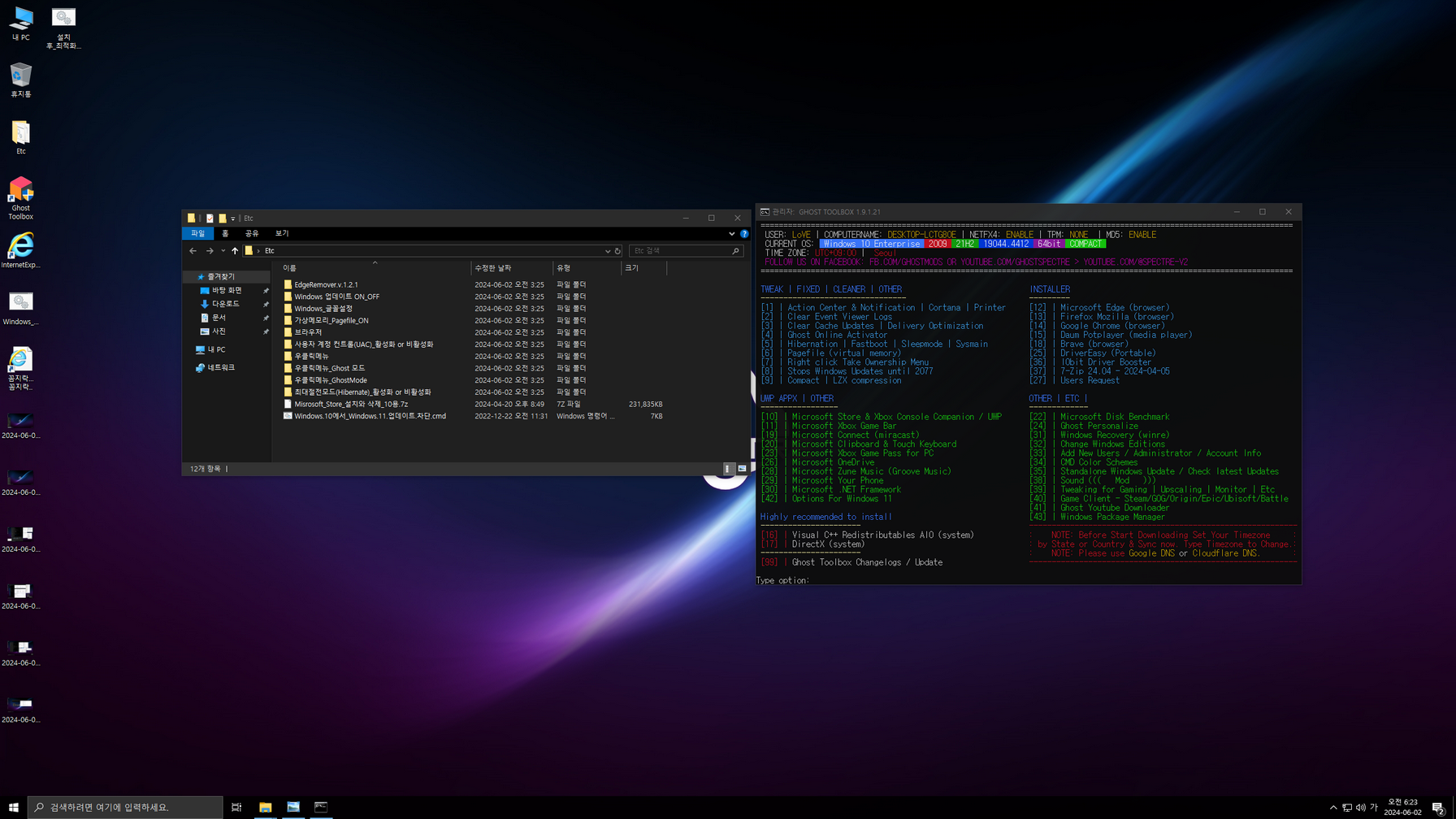The height and width of the screenshot is (819, 1456).
Task: Select the 휴지통 recycle bin icon
Action: point(20,80)
